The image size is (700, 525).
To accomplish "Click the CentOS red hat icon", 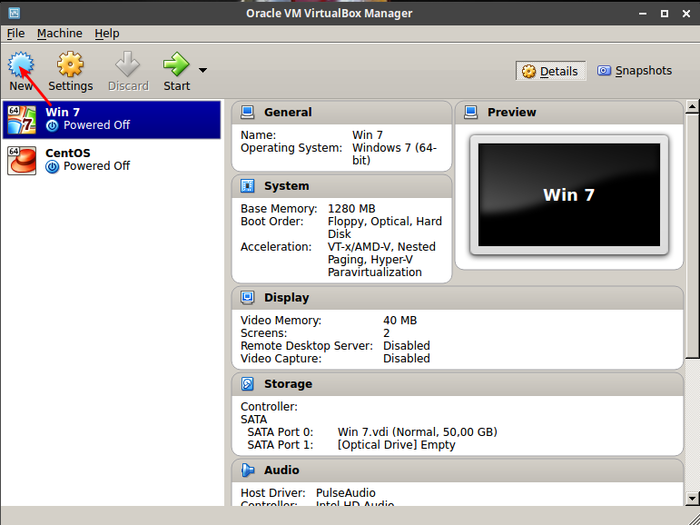I will click(22, 160).
